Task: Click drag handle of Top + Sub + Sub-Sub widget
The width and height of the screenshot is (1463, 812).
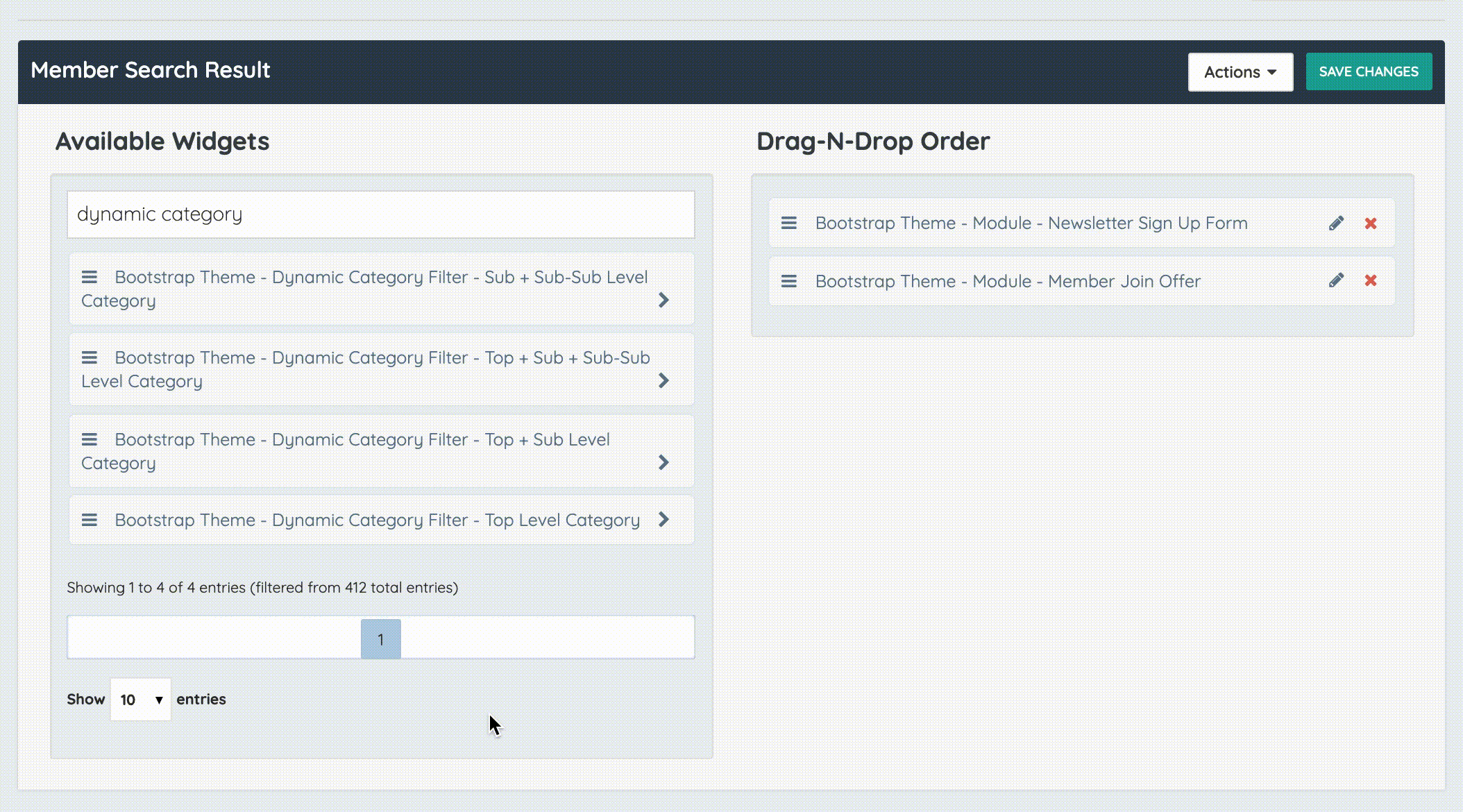Action: pos(90,358)
